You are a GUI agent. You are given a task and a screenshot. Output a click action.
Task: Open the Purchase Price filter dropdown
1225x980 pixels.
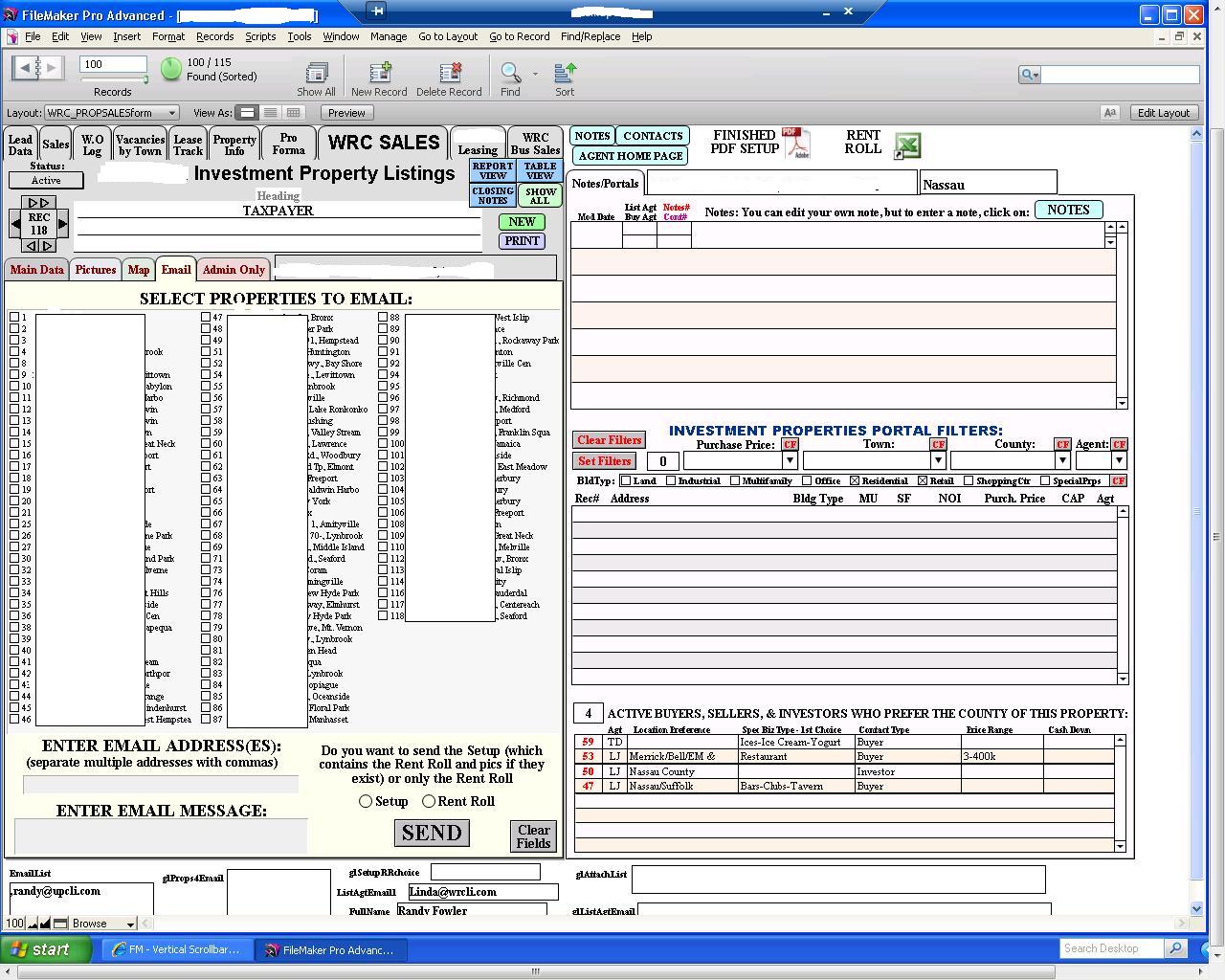pos(790,460)
